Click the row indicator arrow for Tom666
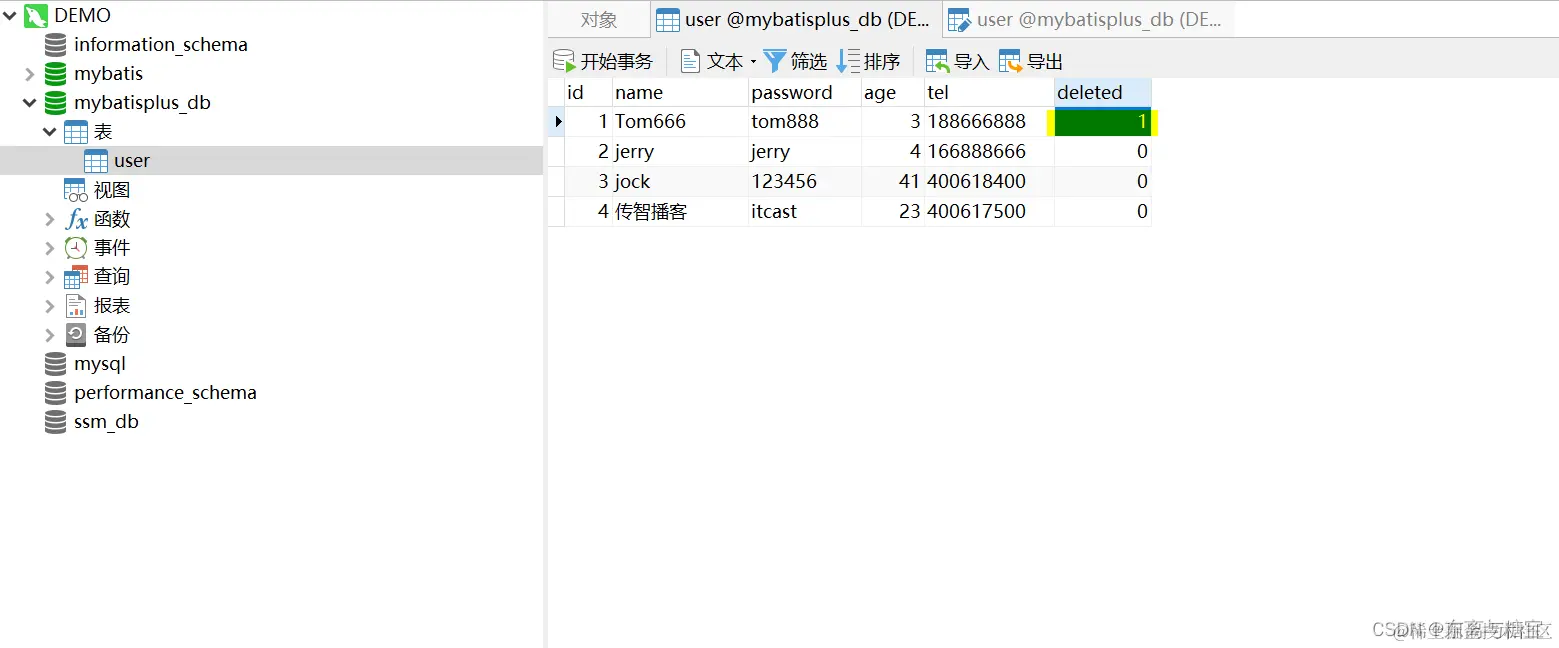This screenshot has width=1559, height=648. tap(557, 122)
